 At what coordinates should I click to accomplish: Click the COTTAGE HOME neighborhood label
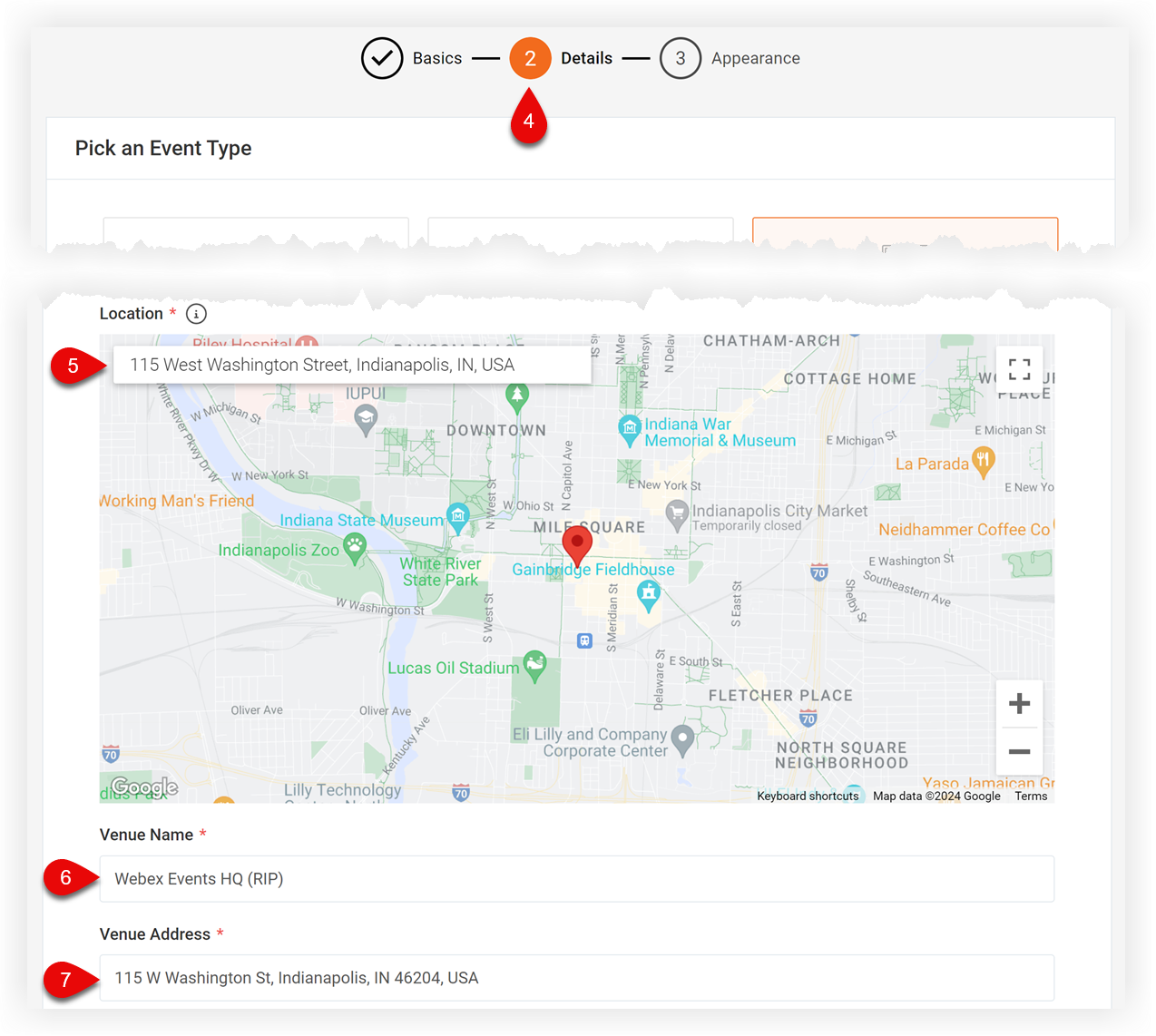(x=850, y=379)
